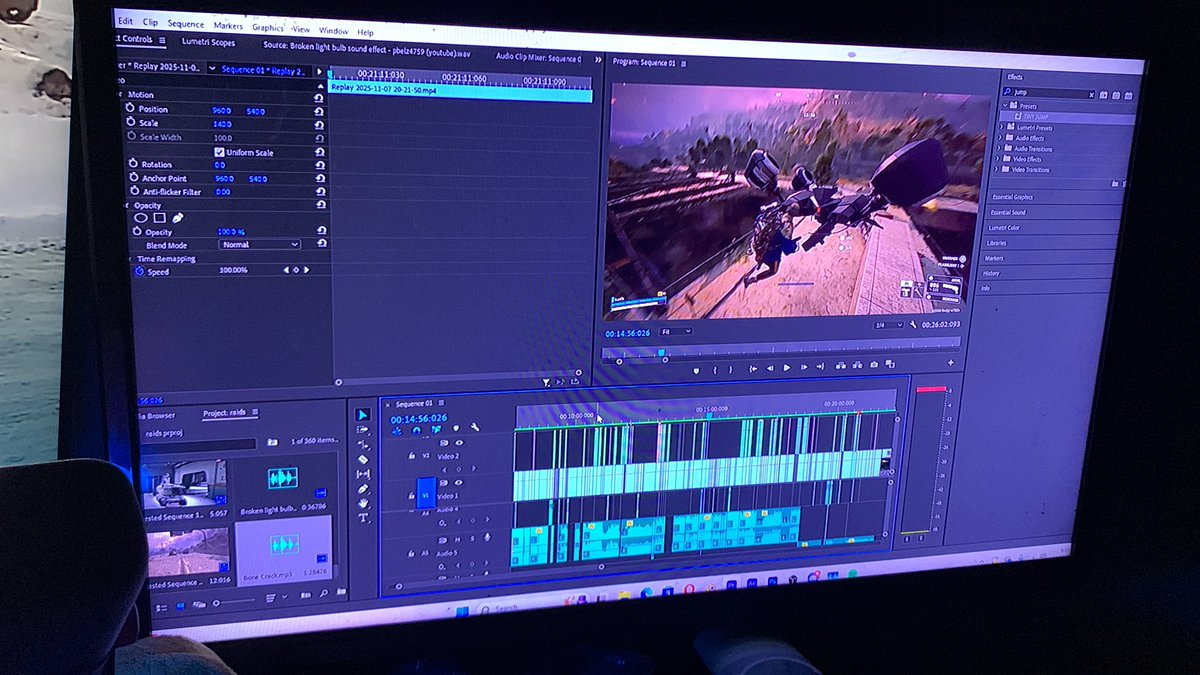Expand the Video Transitions folder
The image size is (1200, 675).
998,170
